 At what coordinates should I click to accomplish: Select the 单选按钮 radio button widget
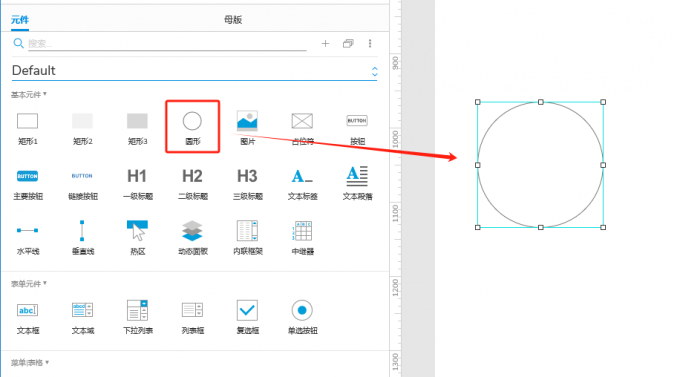coord(302,317)
